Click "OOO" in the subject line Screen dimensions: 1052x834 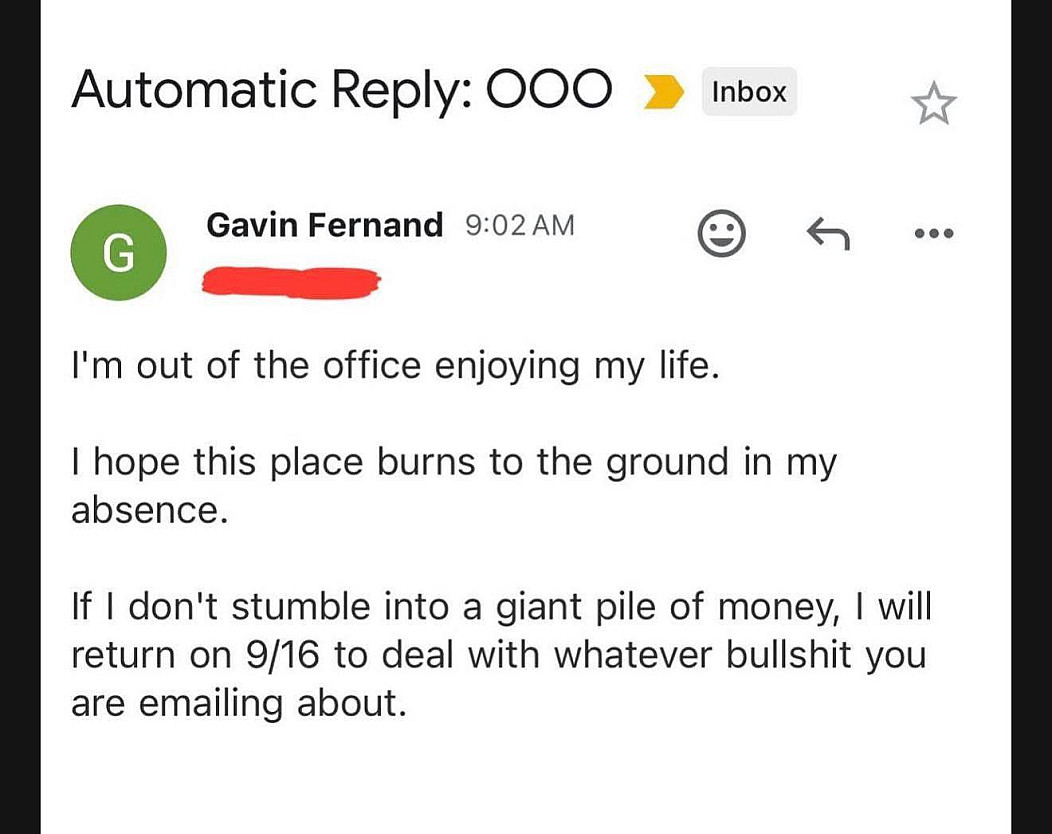point(549,91)
